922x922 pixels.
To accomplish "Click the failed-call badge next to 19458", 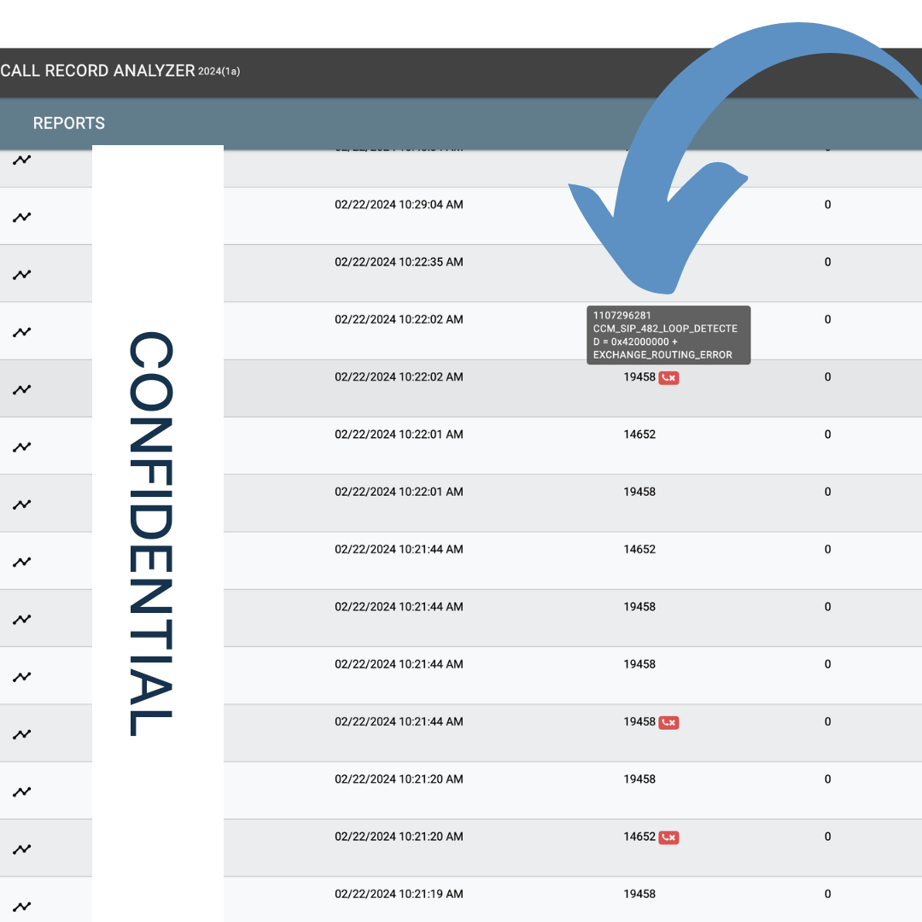I will (x=670, y=377).
